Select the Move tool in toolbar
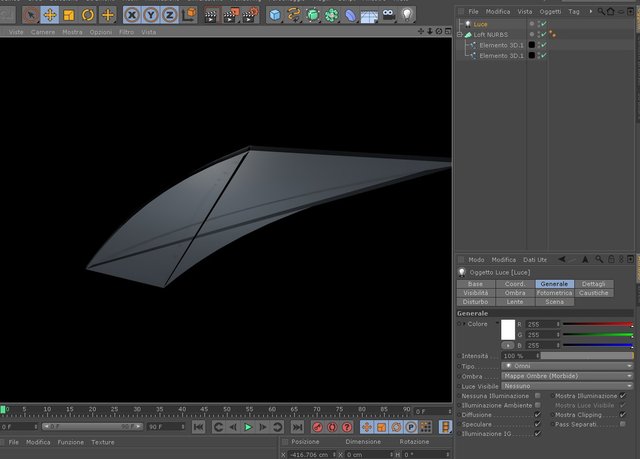640x459 pixels. [x=50, y=15]
